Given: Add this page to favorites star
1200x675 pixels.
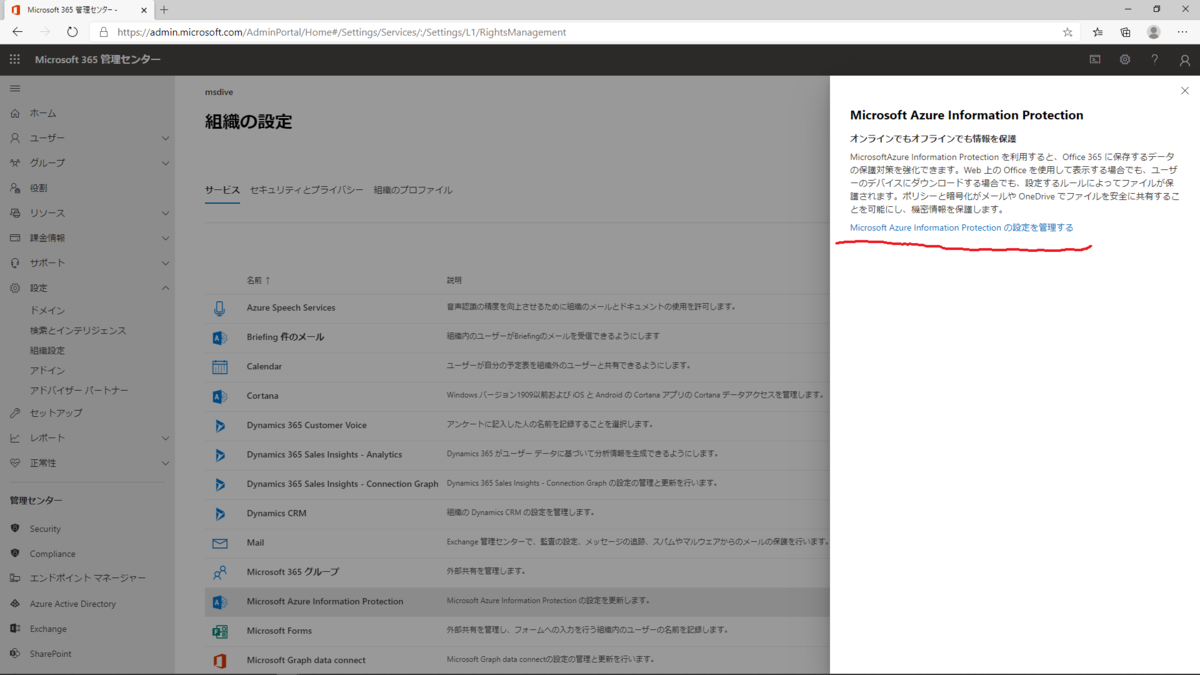Looking at the screenshot, I should coord(1067,32).
